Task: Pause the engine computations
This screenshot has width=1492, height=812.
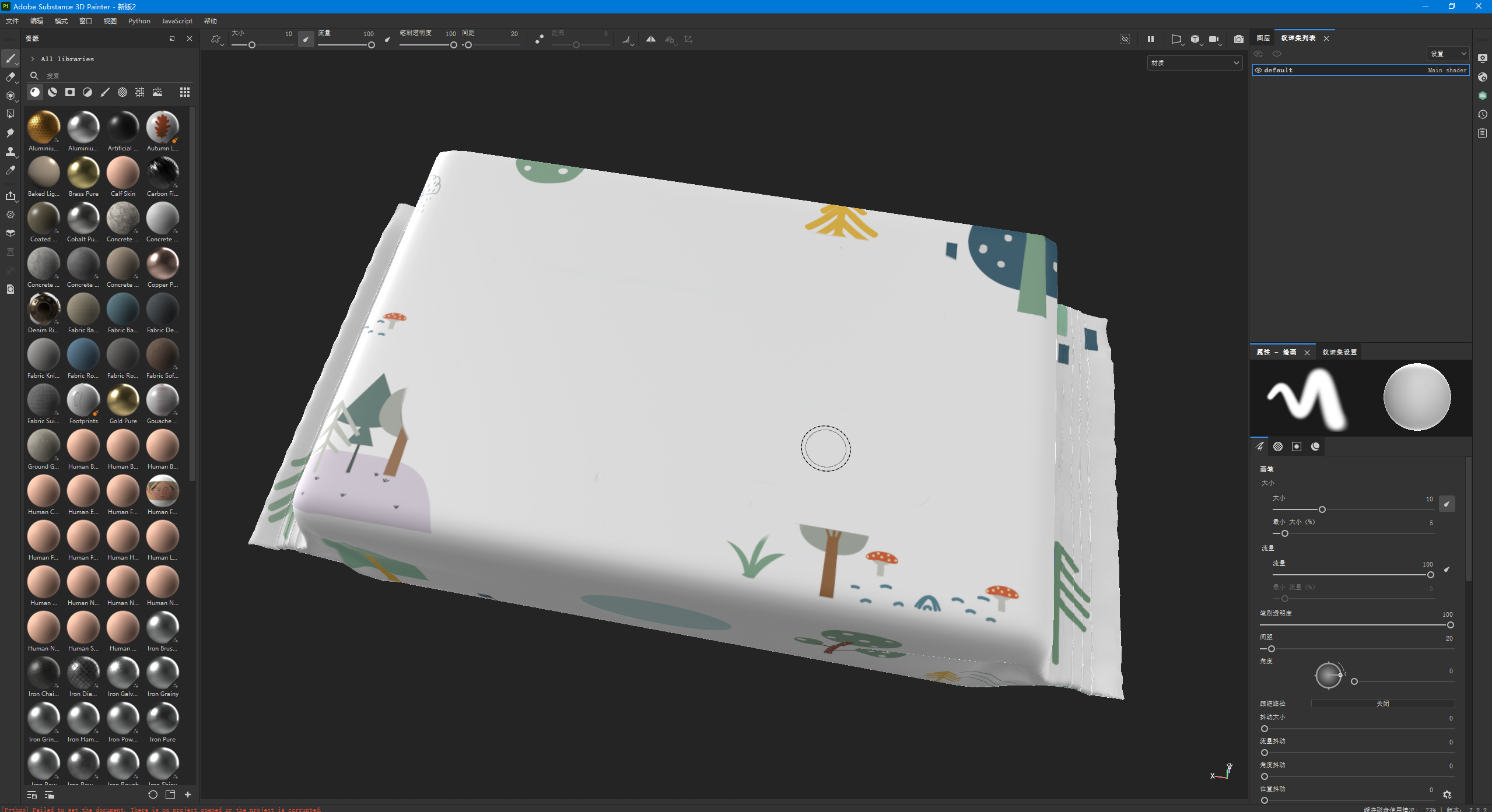Action: [x=1150, y=40]
